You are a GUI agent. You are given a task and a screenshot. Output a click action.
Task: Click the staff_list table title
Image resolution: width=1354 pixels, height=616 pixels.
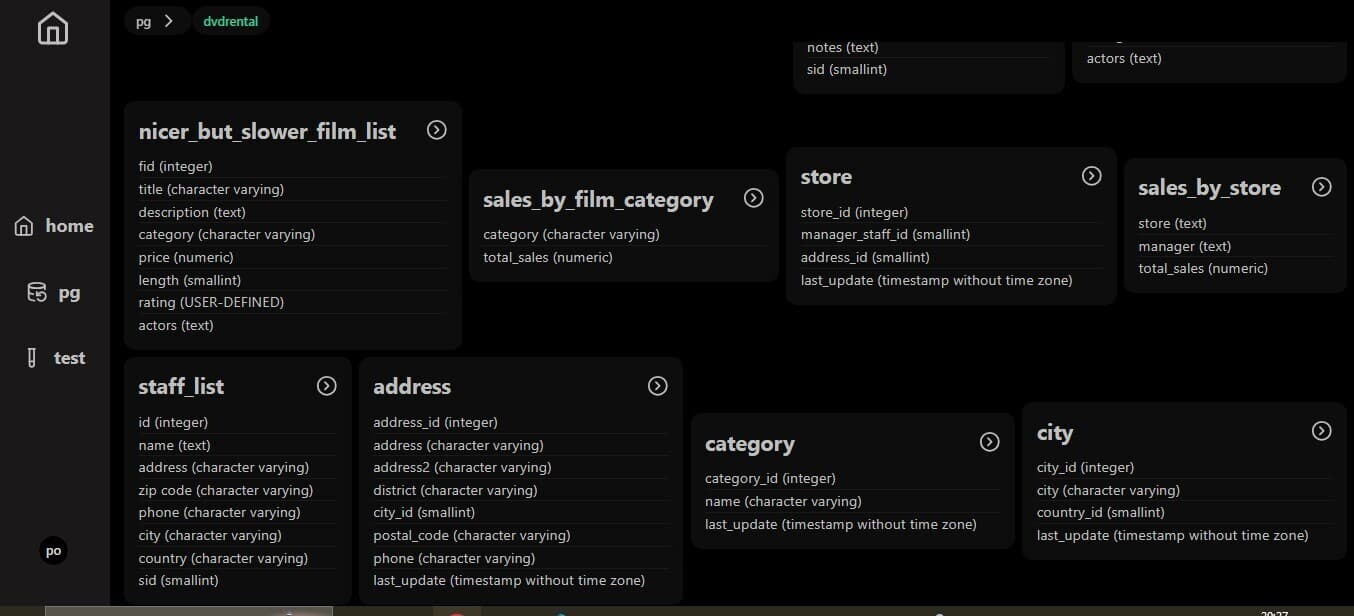[181, 387]
